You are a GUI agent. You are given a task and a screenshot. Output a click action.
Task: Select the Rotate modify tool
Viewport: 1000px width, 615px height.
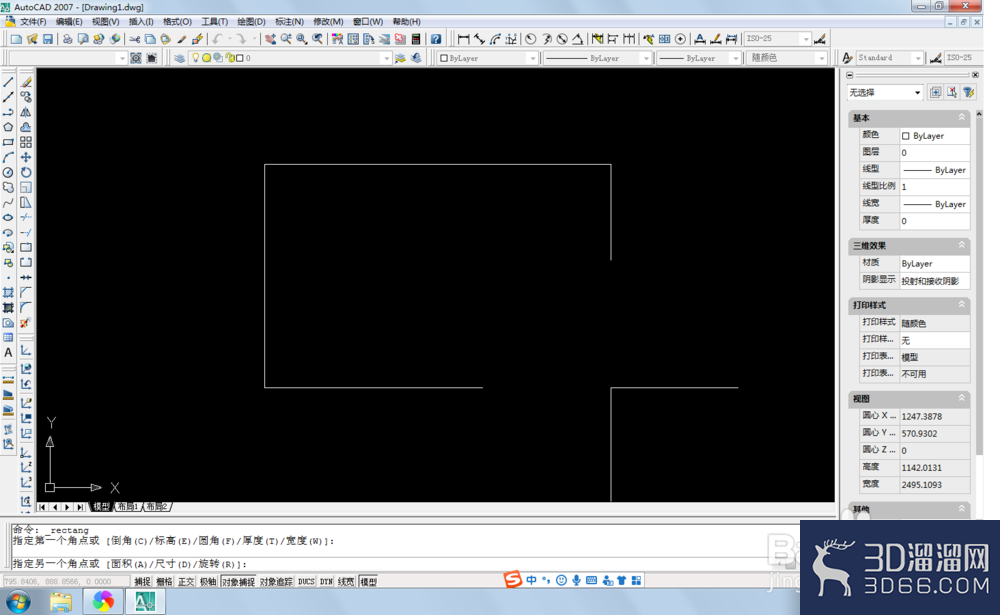tap(26, 172)
